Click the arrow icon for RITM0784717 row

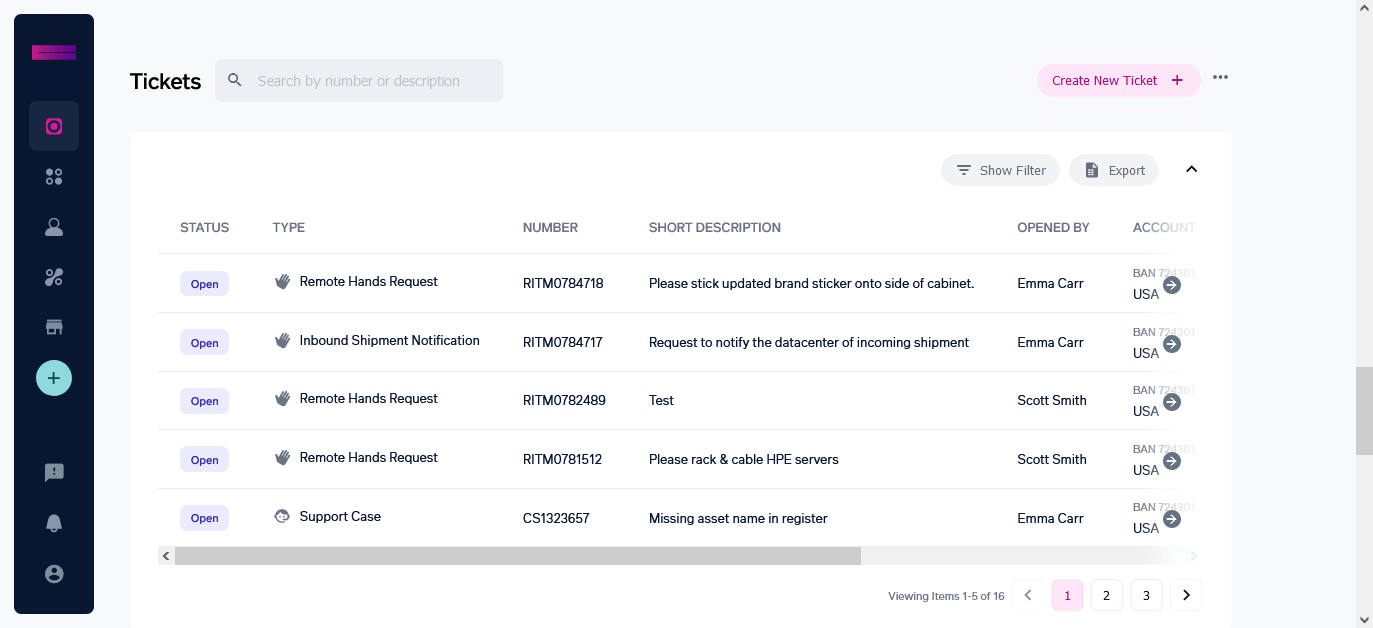pyautogui.click(x=1172, y=344)
